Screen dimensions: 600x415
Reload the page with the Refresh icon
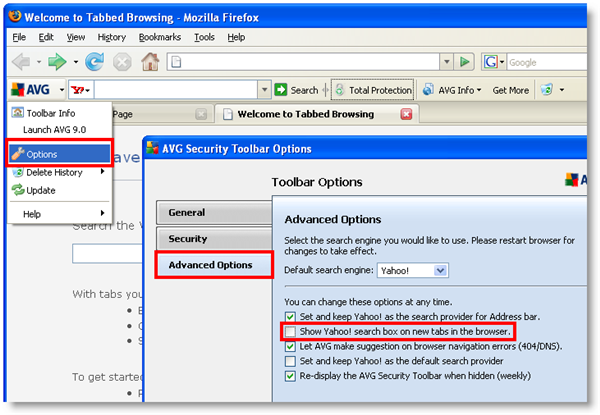(94, 62)
